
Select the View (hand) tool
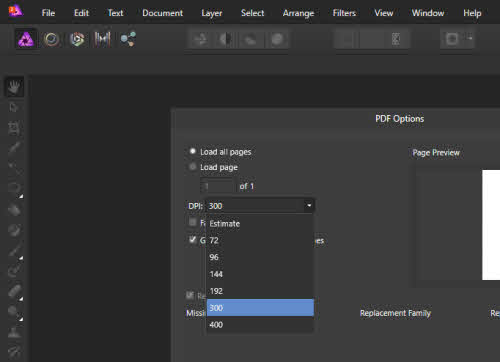pyautogui.click(x=14, y=87)
